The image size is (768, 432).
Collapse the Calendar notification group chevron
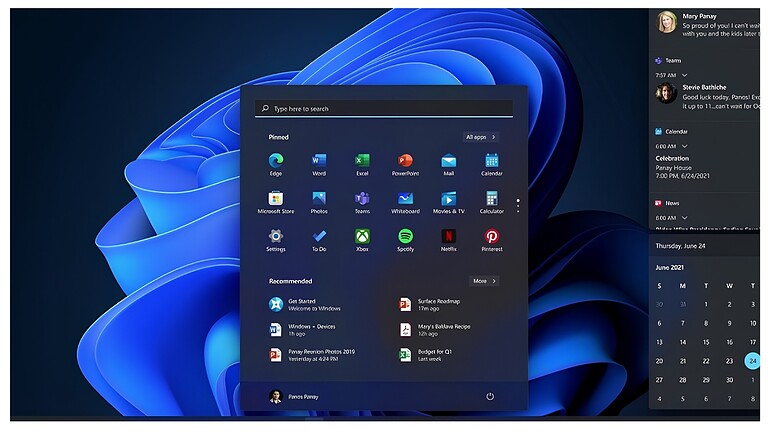pyautogui.click(x=684, y=146)
